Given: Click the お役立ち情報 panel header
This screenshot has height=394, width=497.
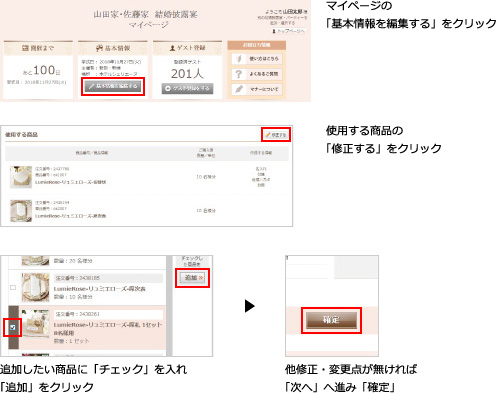Looking at the screenshot, I should click(256, 45).
